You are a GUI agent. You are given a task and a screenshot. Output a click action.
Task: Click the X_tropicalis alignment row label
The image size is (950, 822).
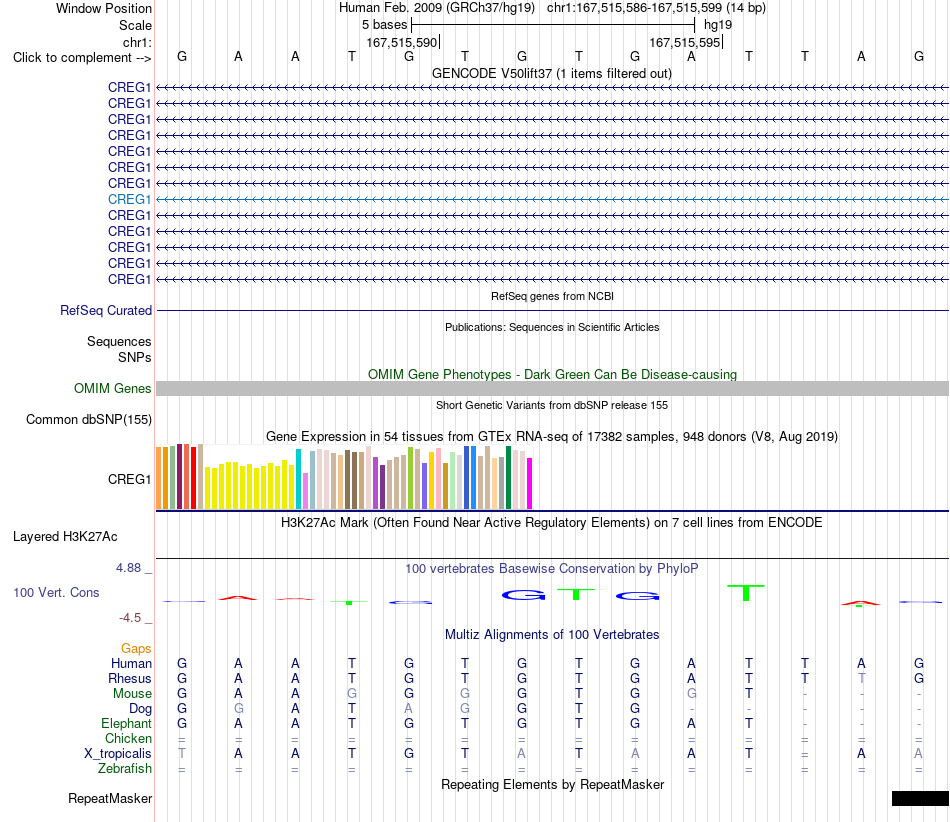[118, 754]
